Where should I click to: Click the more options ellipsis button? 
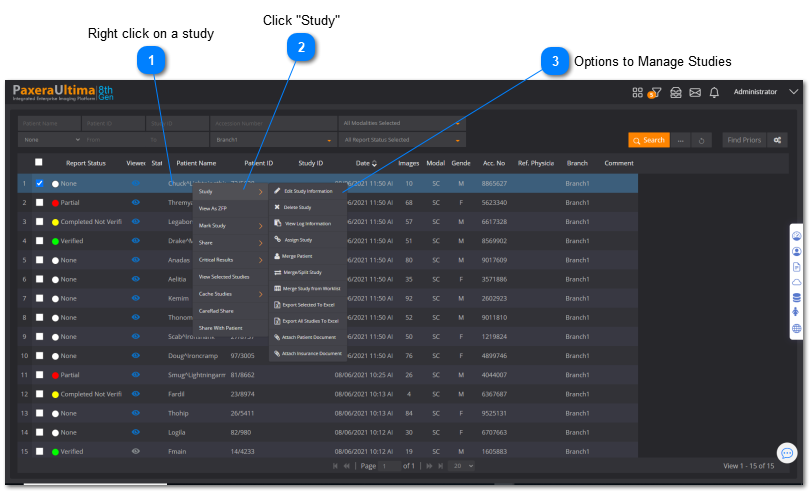(680, 140)
